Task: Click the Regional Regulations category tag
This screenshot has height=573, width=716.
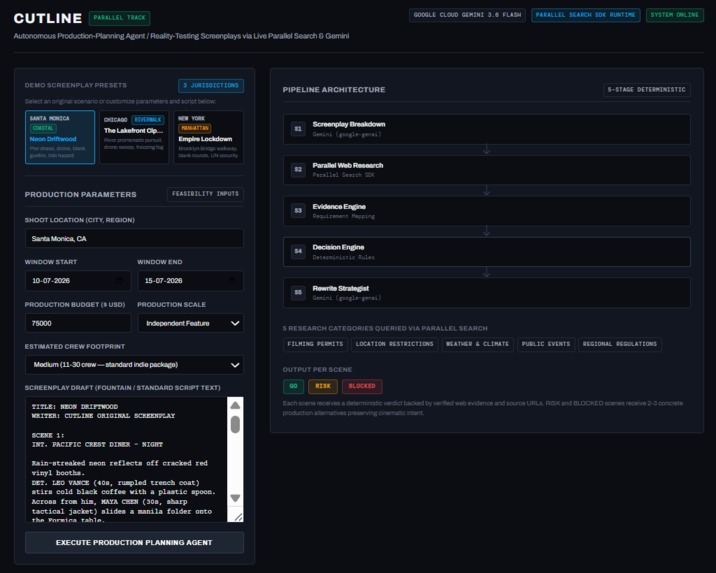Action: pyautogui.click(x=620, y=344)
